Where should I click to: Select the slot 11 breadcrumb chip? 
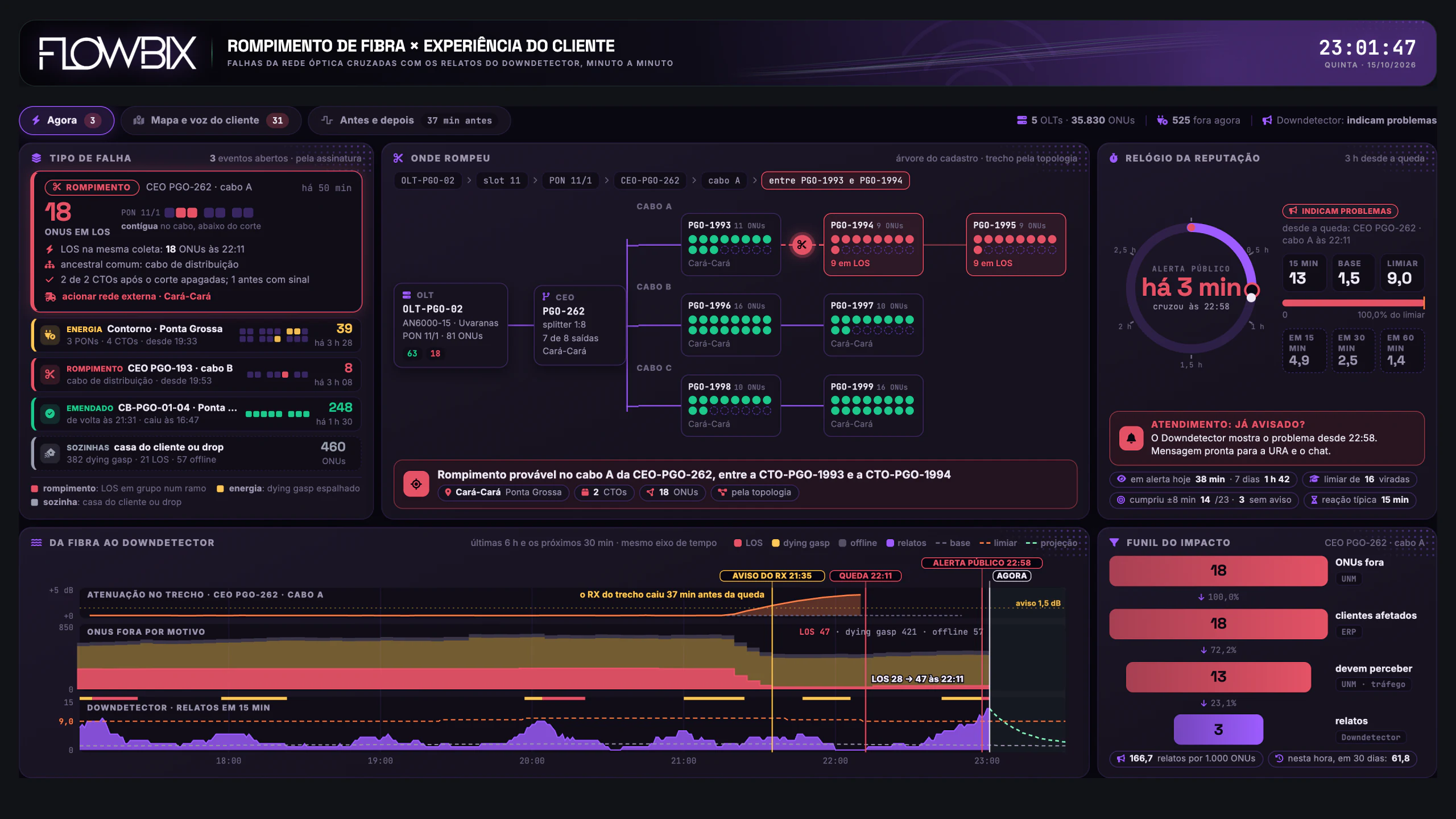click(502, 181)
